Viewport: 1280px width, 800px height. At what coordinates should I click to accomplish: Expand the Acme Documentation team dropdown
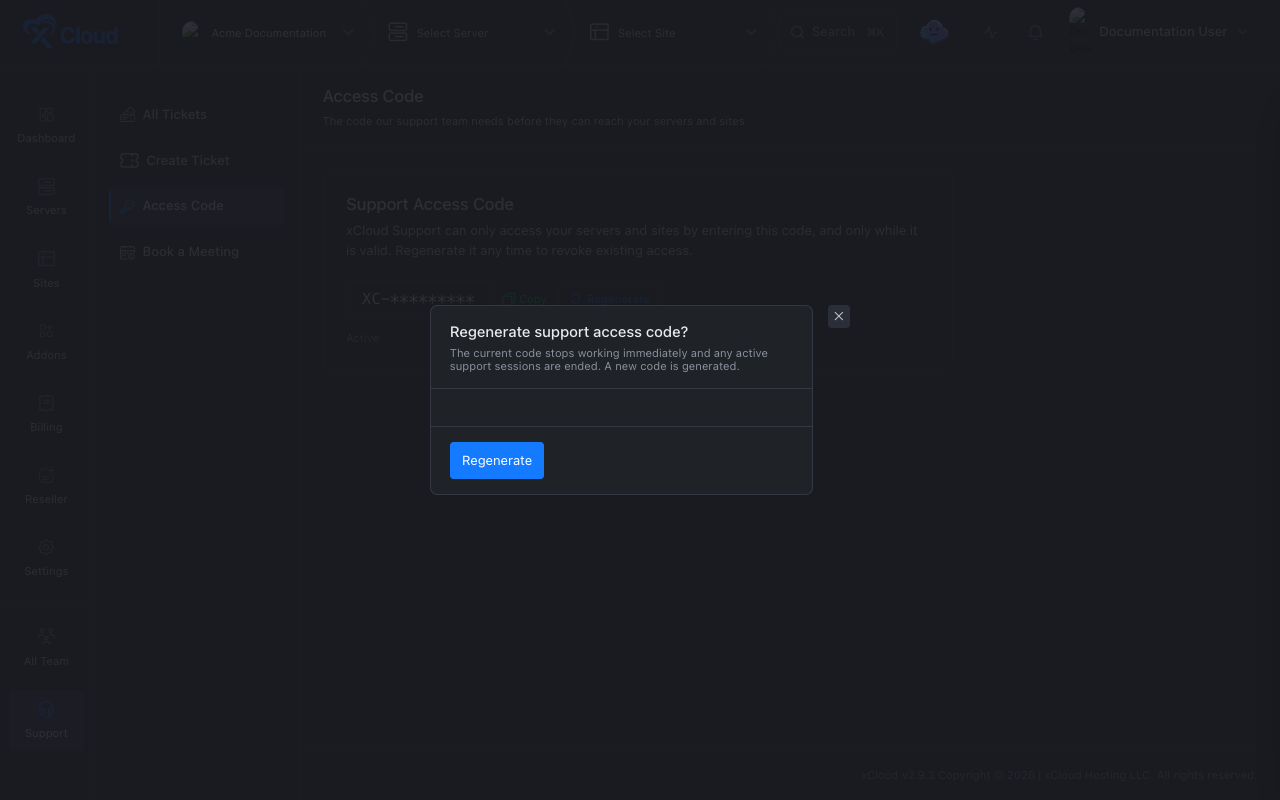(268, 32)
